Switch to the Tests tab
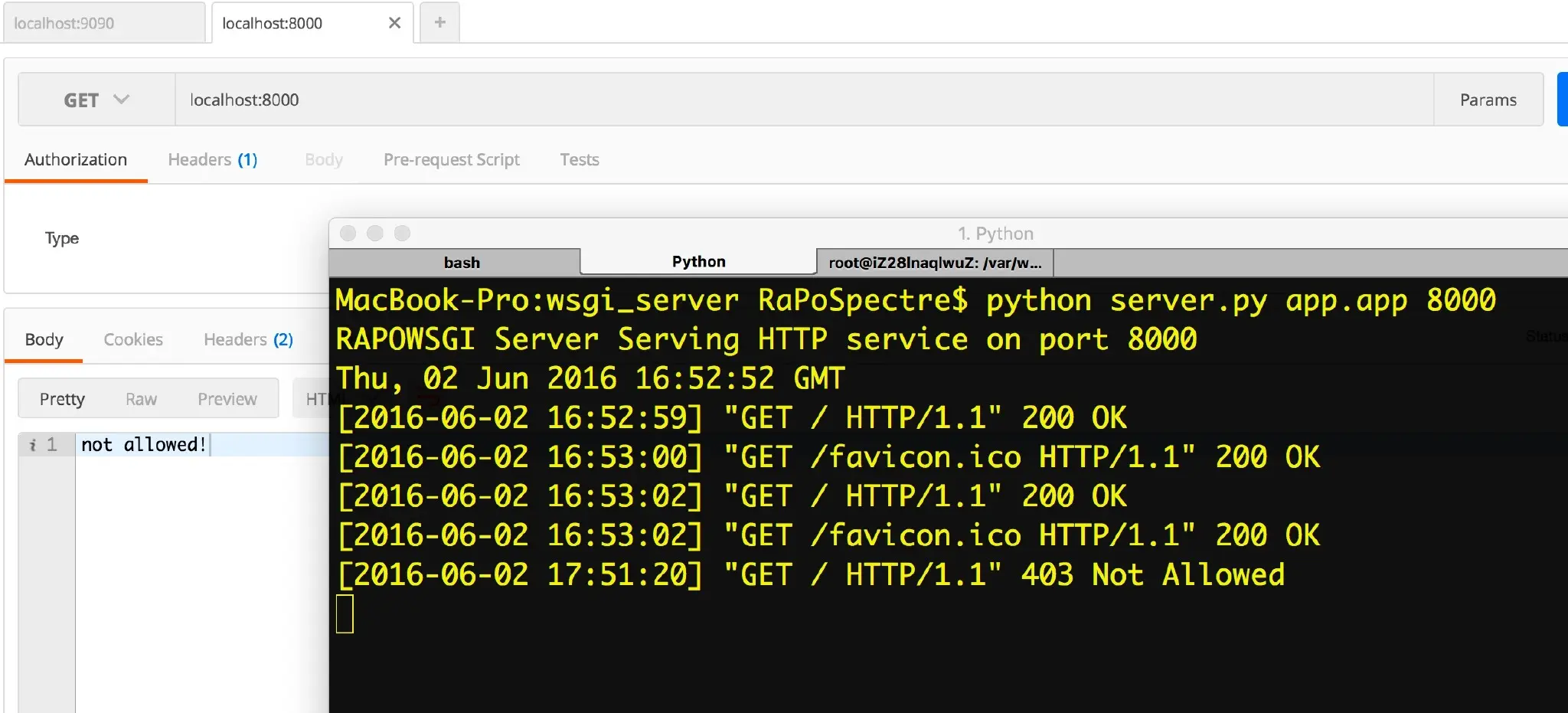Image resolution: width=1568 pixels, height=713 pixels. pyautogui.click(x=580, y=159)
